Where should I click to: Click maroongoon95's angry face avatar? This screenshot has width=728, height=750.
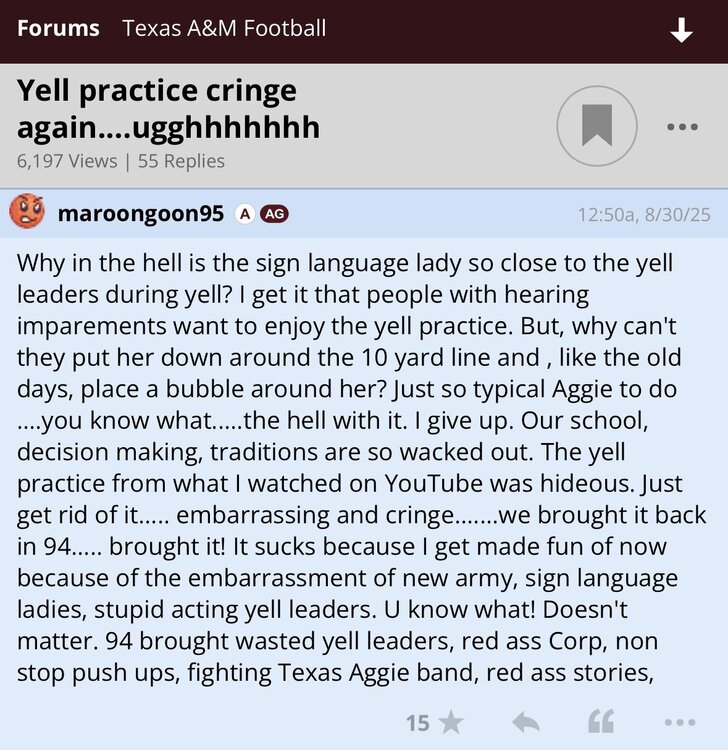click(27, 213)
